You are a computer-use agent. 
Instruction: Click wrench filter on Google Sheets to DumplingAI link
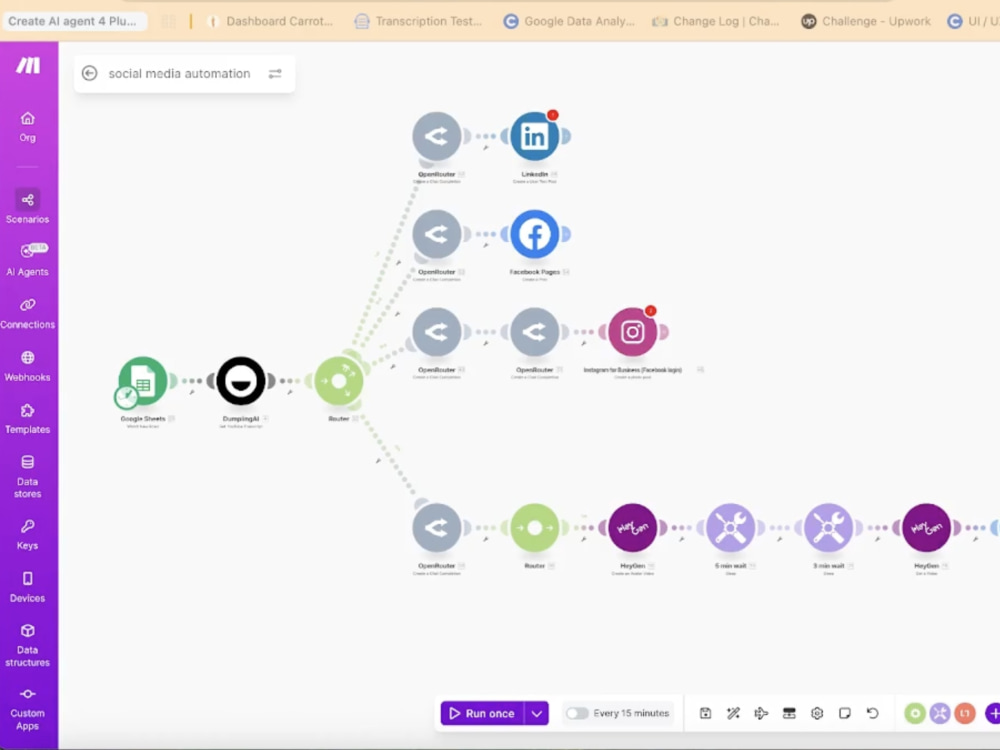192,392
